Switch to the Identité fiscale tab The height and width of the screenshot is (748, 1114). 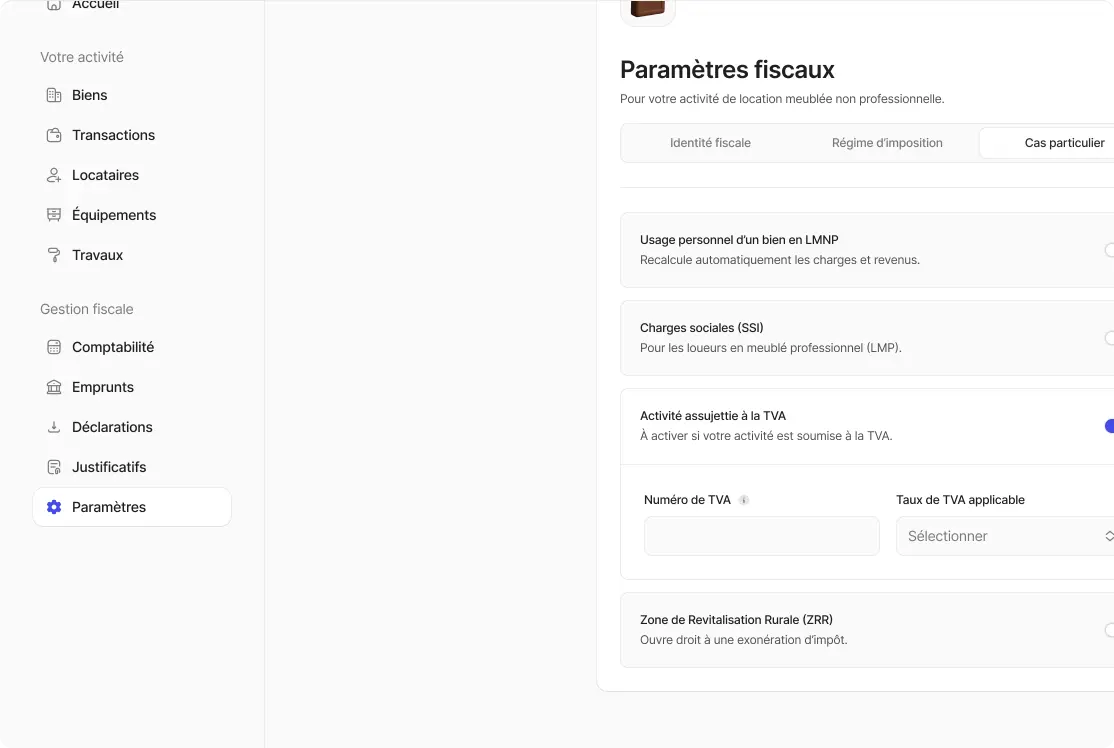click(x=710, y=143)
